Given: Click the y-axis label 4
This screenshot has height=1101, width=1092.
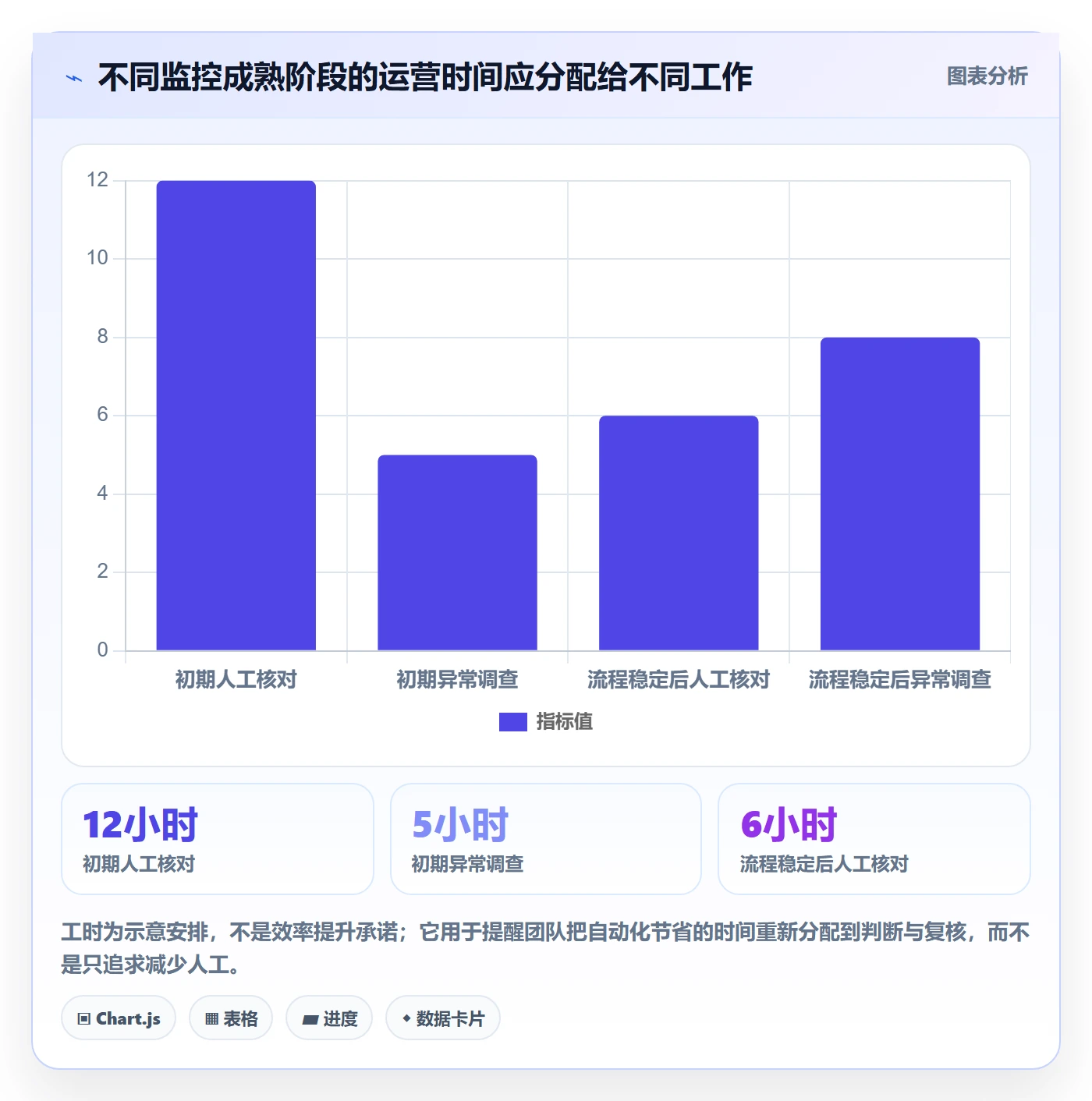Looking at the screenshot, I should [102, 494].
